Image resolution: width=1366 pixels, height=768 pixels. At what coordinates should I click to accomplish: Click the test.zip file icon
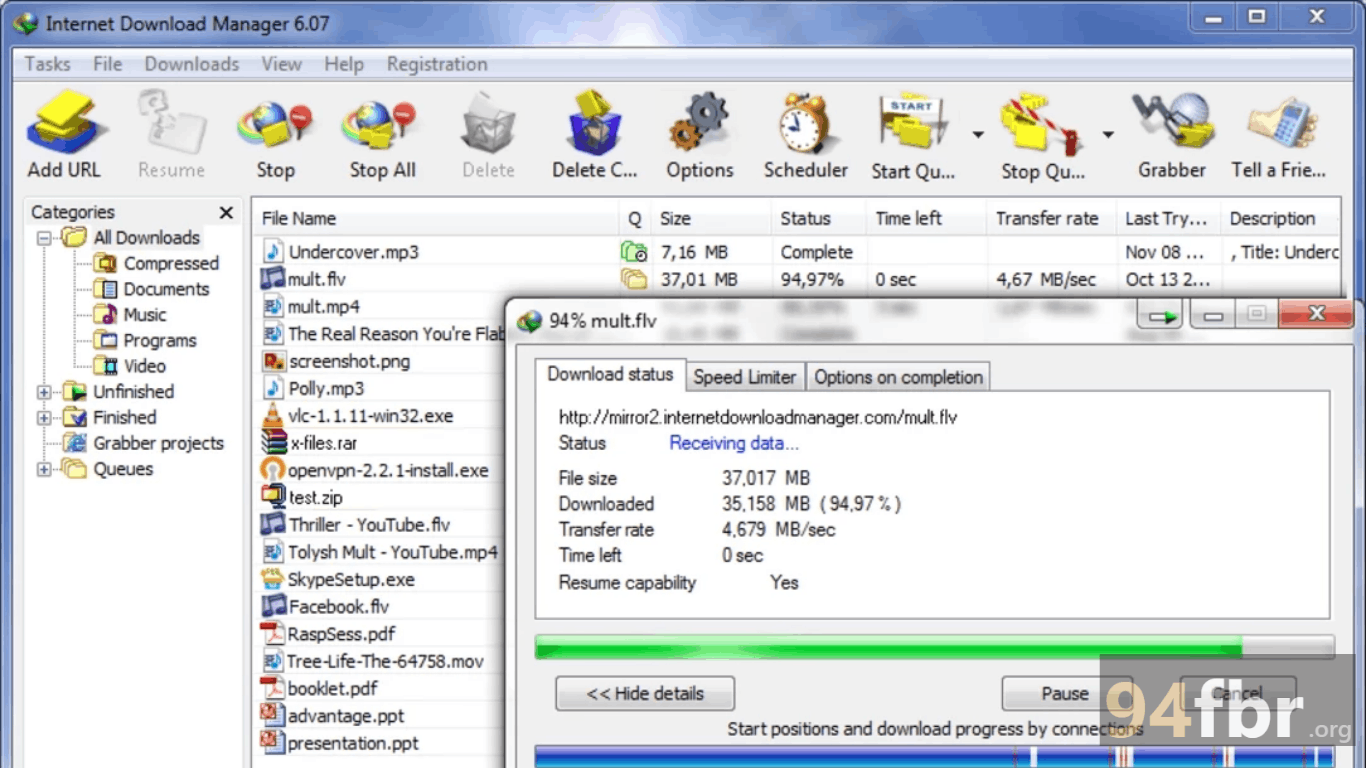(273, 497)
